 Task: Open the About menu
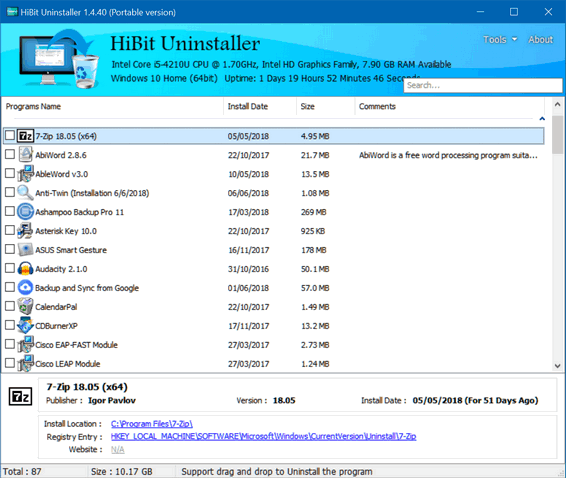540,39
